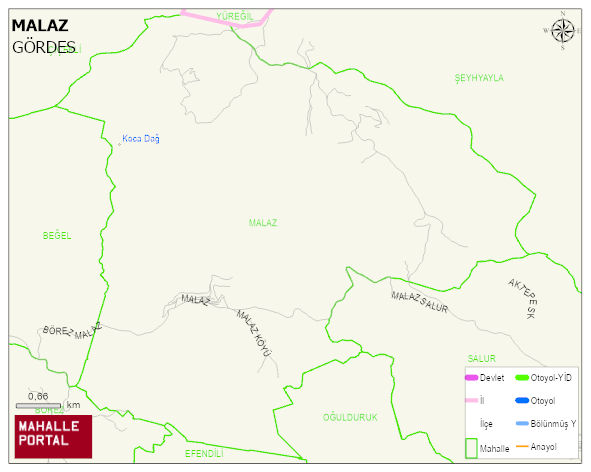The width and height of the screenshot is (591, 472).
Task: Click the BEĞEL neighborhood label
Action: coord(57,236)
